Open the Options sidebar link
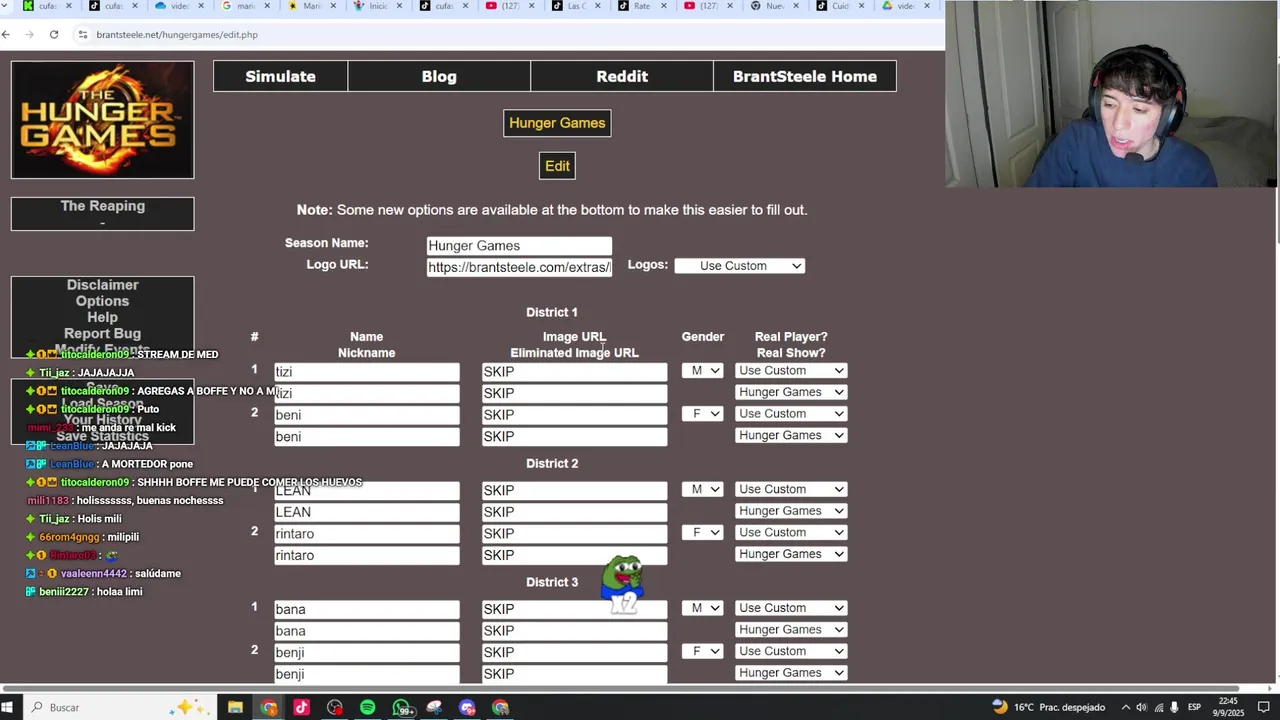The height and width of the screenshot is (720, 1280). 103,301
